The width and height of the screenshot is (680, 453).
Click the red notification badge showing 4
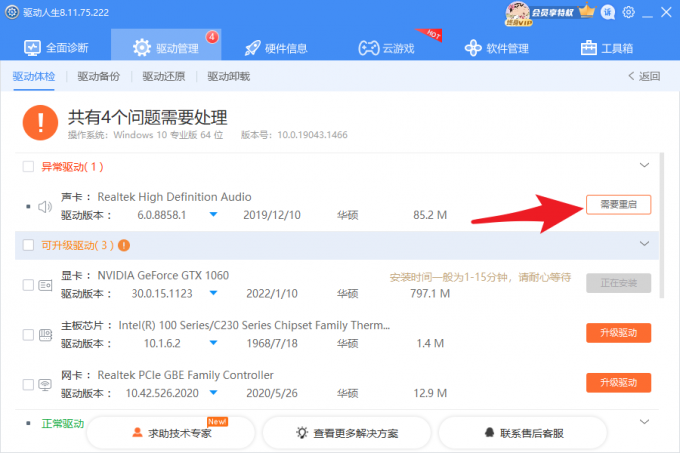pos(212,37)
